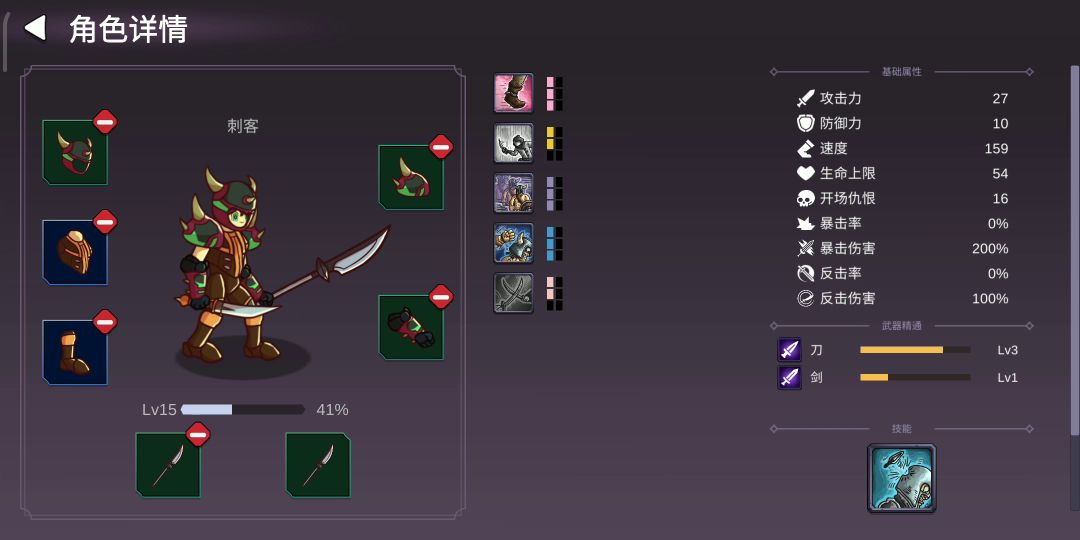
Task: Select the orange boots equipment slot
Action: tap(75, 352)
